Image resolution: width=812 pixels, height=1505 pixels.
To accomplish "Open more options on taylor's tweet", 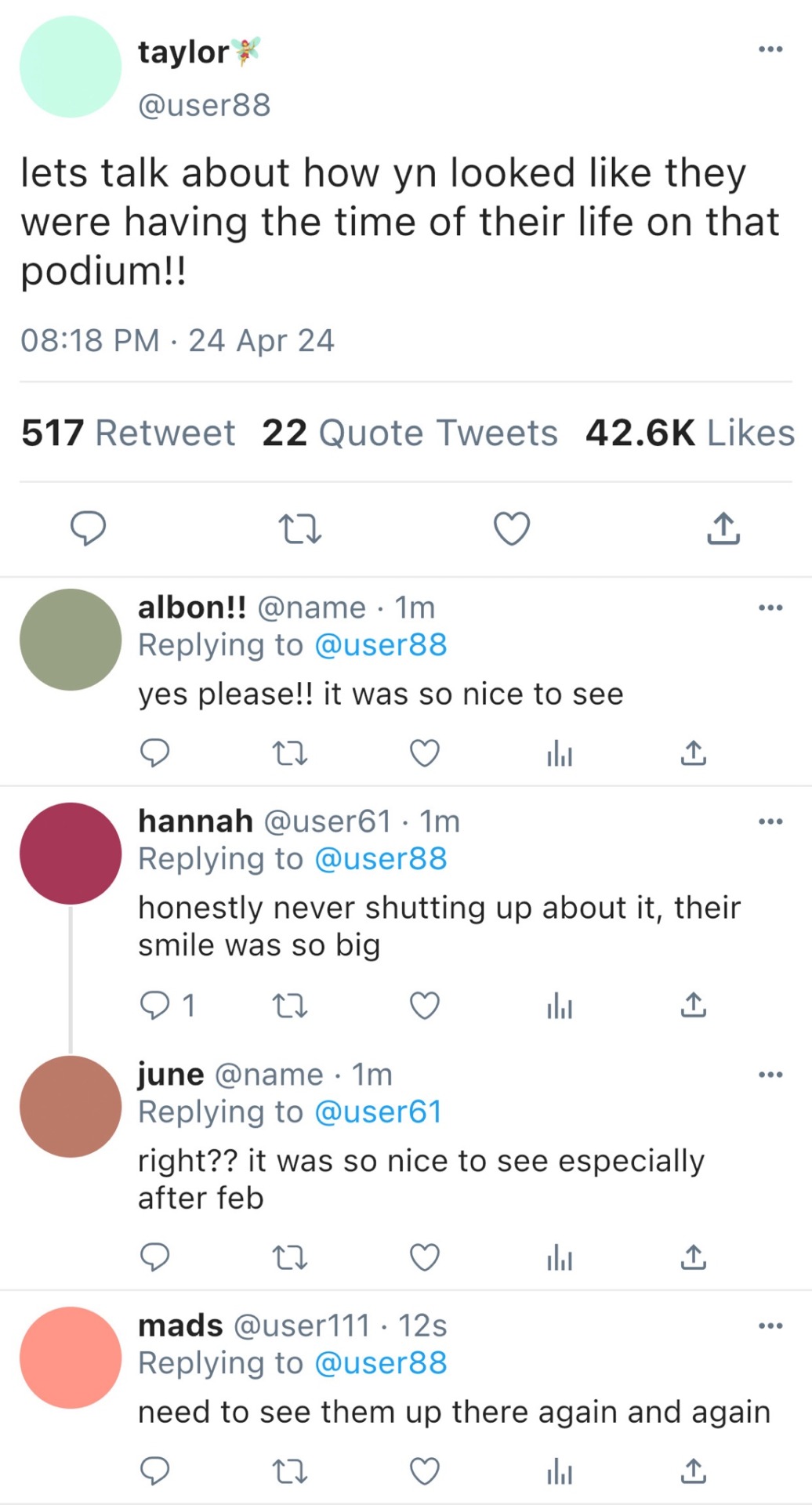I will (770, 49).
